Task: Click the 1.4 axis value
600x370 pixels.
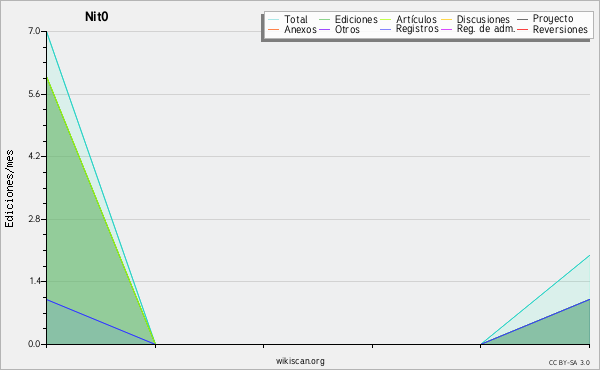Action: click(x=34, y=281)
